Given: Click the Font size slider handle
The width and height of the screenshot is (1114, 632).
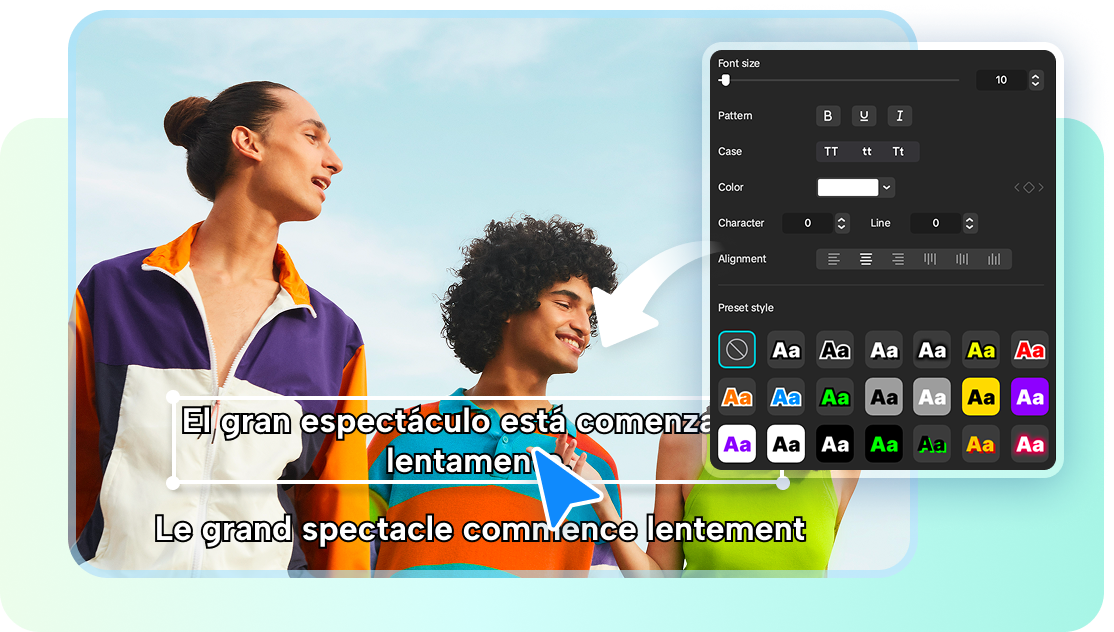Looking at the screenshot, I should click(x=724, y=79).
